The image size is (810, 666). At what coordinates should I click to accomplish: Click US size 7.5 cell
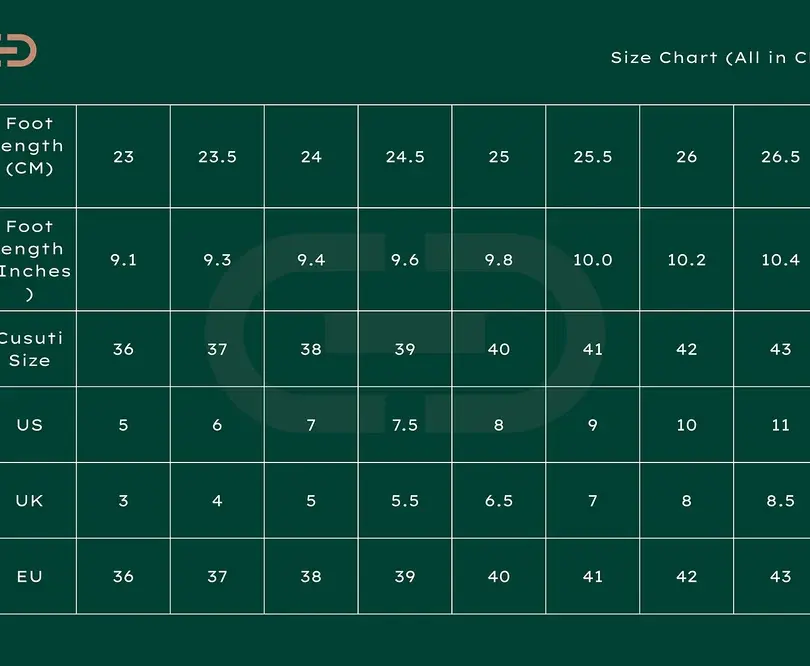[405, 425]
